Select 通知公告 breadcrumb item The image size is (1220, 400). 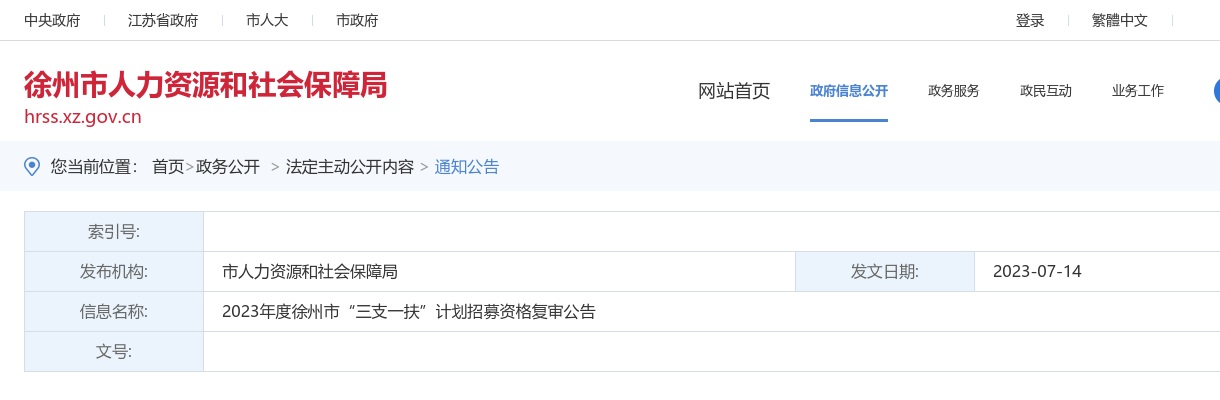coord(467,167)
